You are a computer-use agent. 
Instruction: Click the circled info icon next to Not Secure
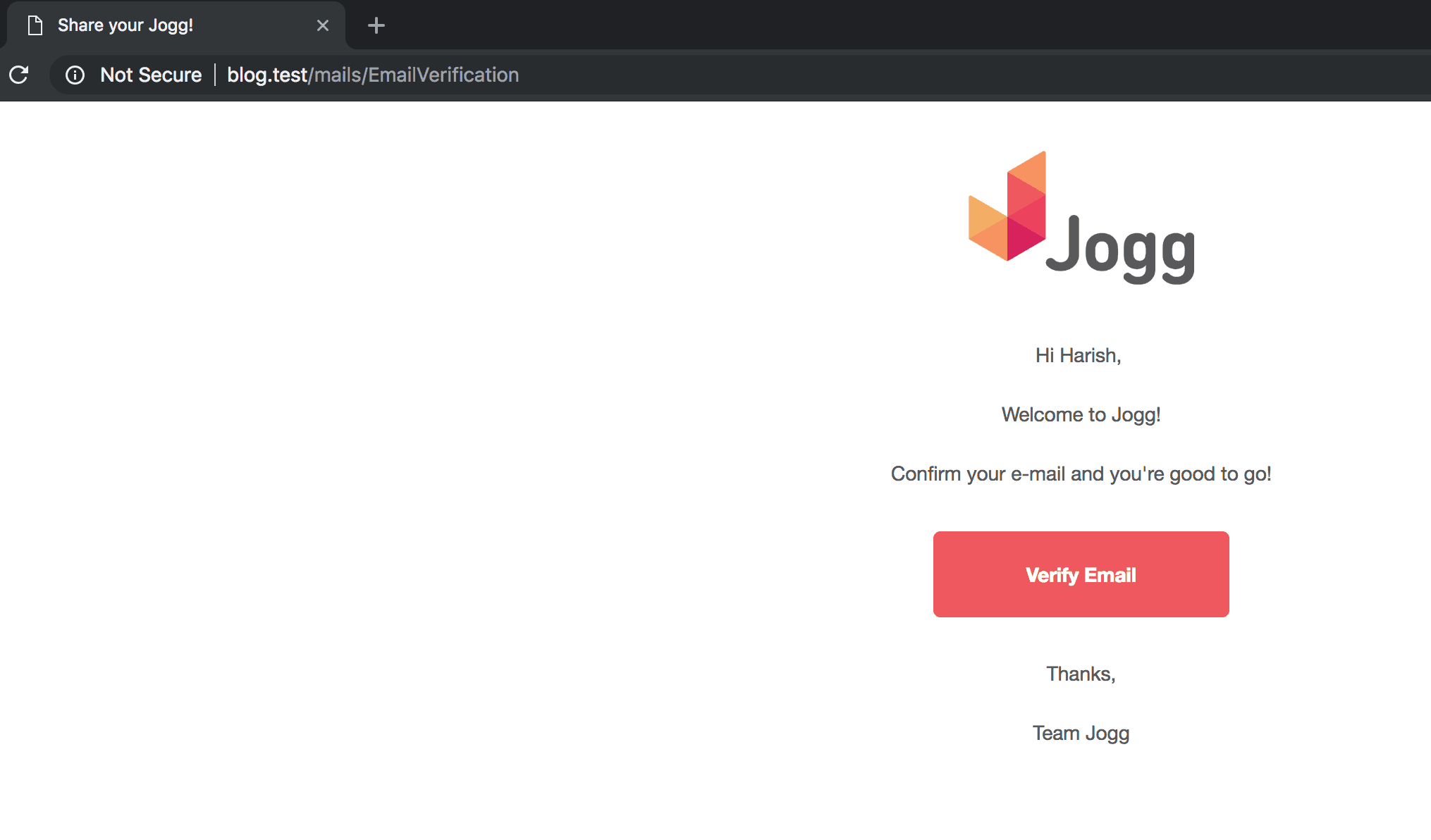(75, 75)
